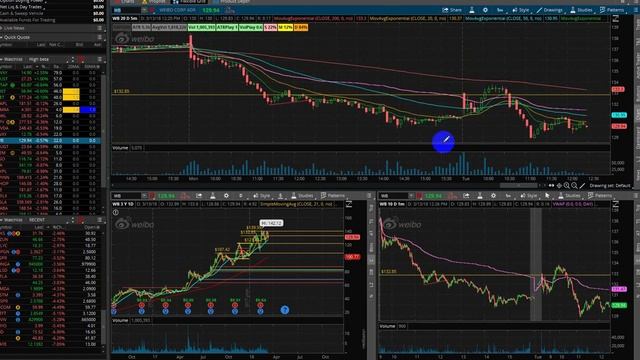Open Quick Quote panel menu icon
This screenshot has width=640, height=360.
100,37
